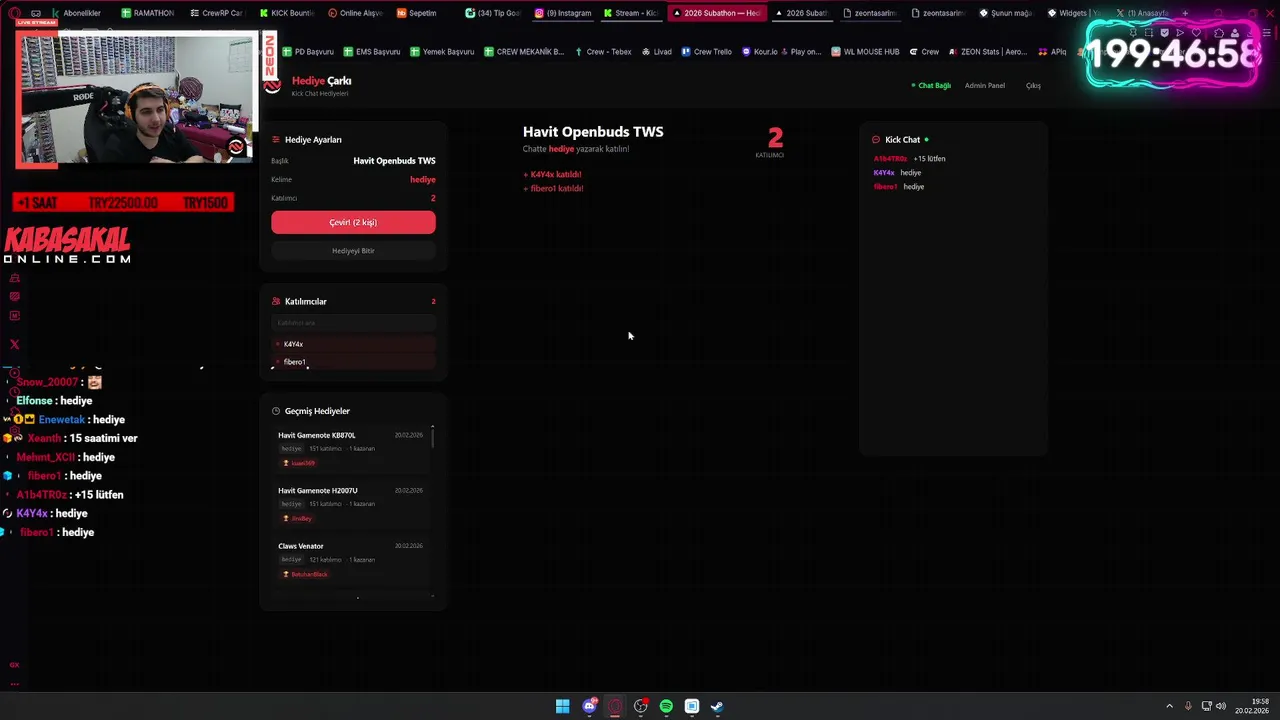The height and width of the screenshot is (720, 1280).
Task: Click the red Çevir (2 kişi) button
Action: pos(353,222)
